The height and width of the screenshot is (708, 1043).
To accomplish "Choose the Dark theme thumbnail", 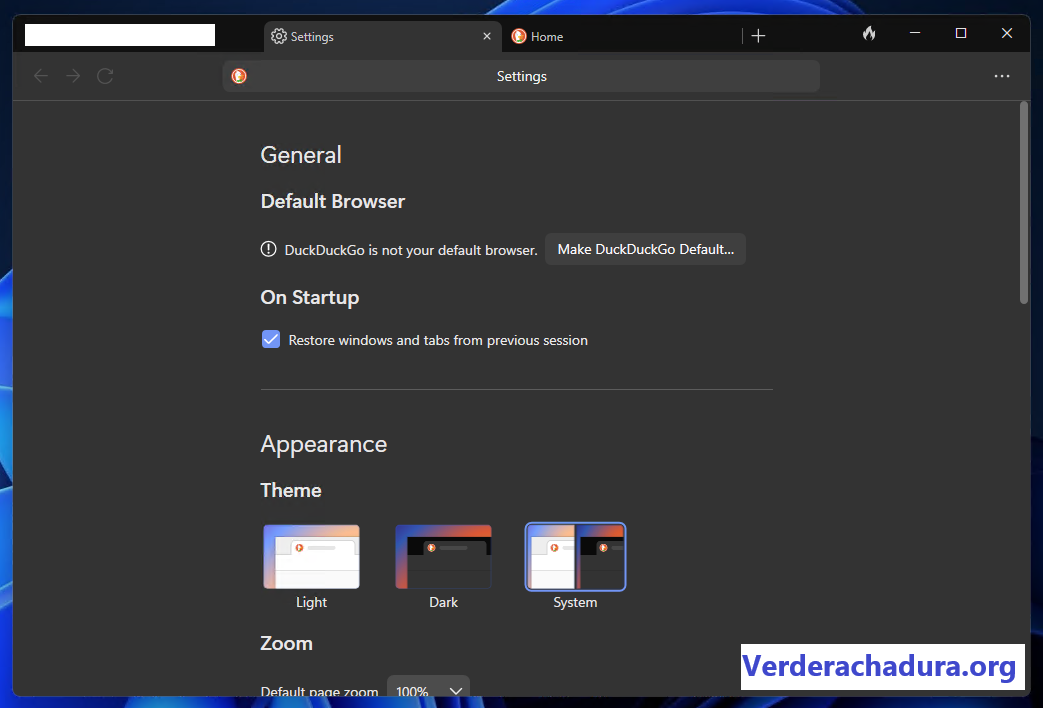I will 444,557.
